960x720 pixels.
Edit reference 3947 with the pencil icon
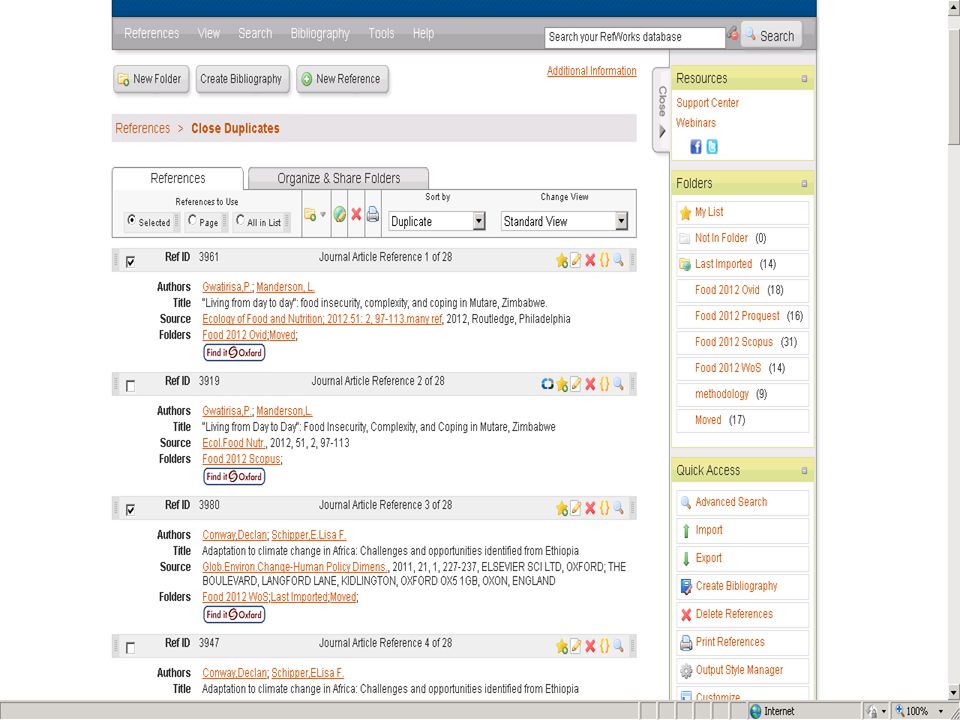point(576,646)
